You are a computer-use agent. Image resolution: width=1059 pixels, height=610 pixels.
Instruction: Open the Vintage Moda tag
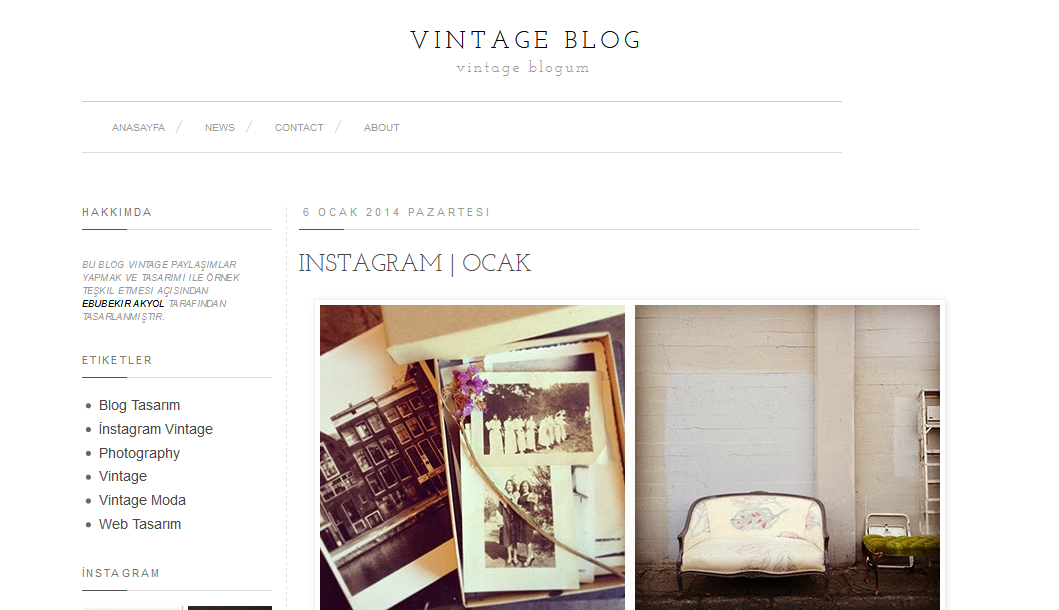(x=142, y=501)
